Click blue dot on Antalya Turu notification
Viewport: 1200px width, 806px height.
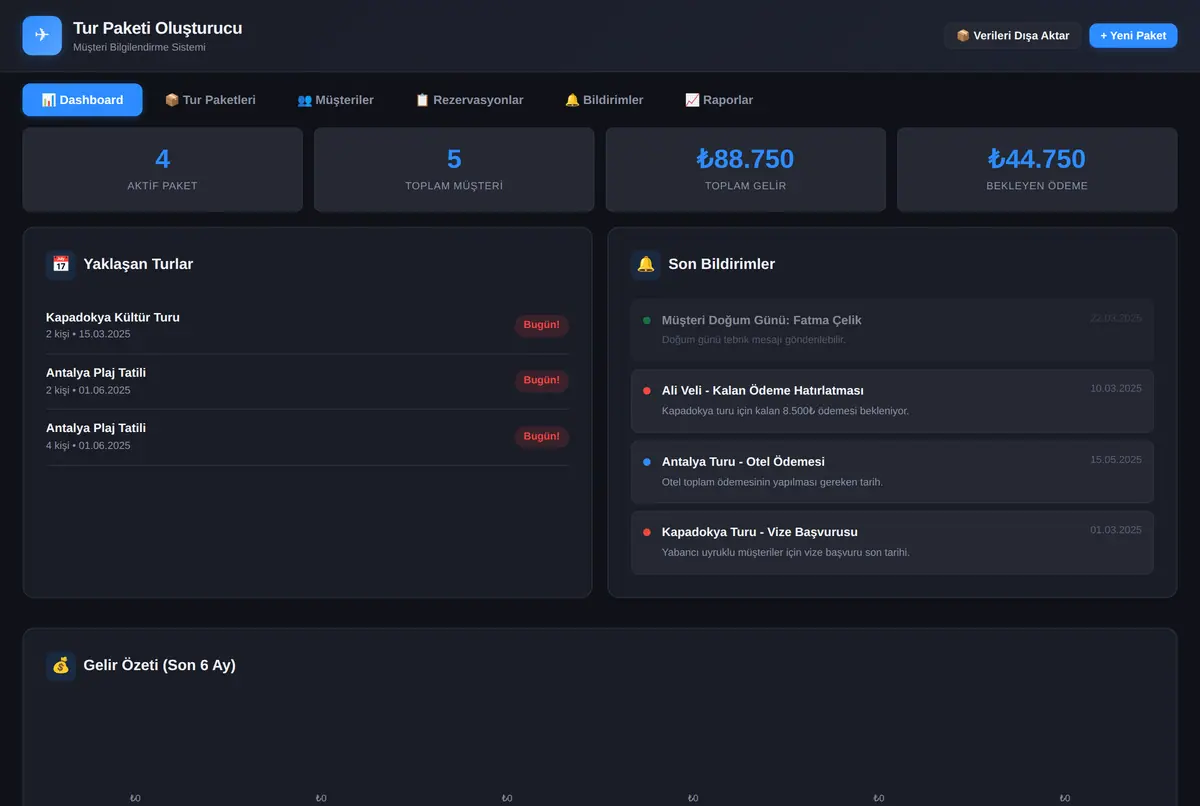647,462
